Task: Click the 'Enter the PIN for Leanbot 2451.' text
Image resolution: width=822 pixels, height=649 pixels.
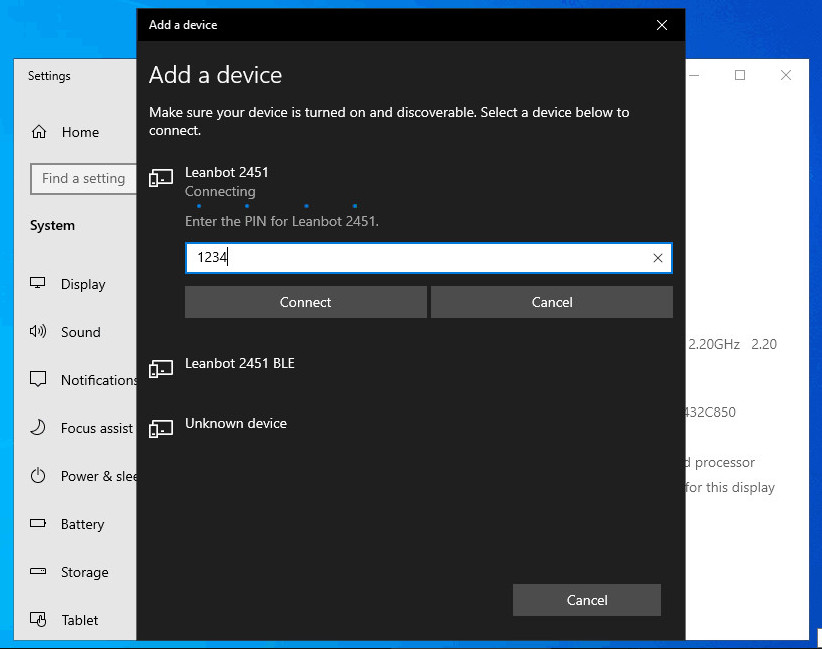Action: 282,221
